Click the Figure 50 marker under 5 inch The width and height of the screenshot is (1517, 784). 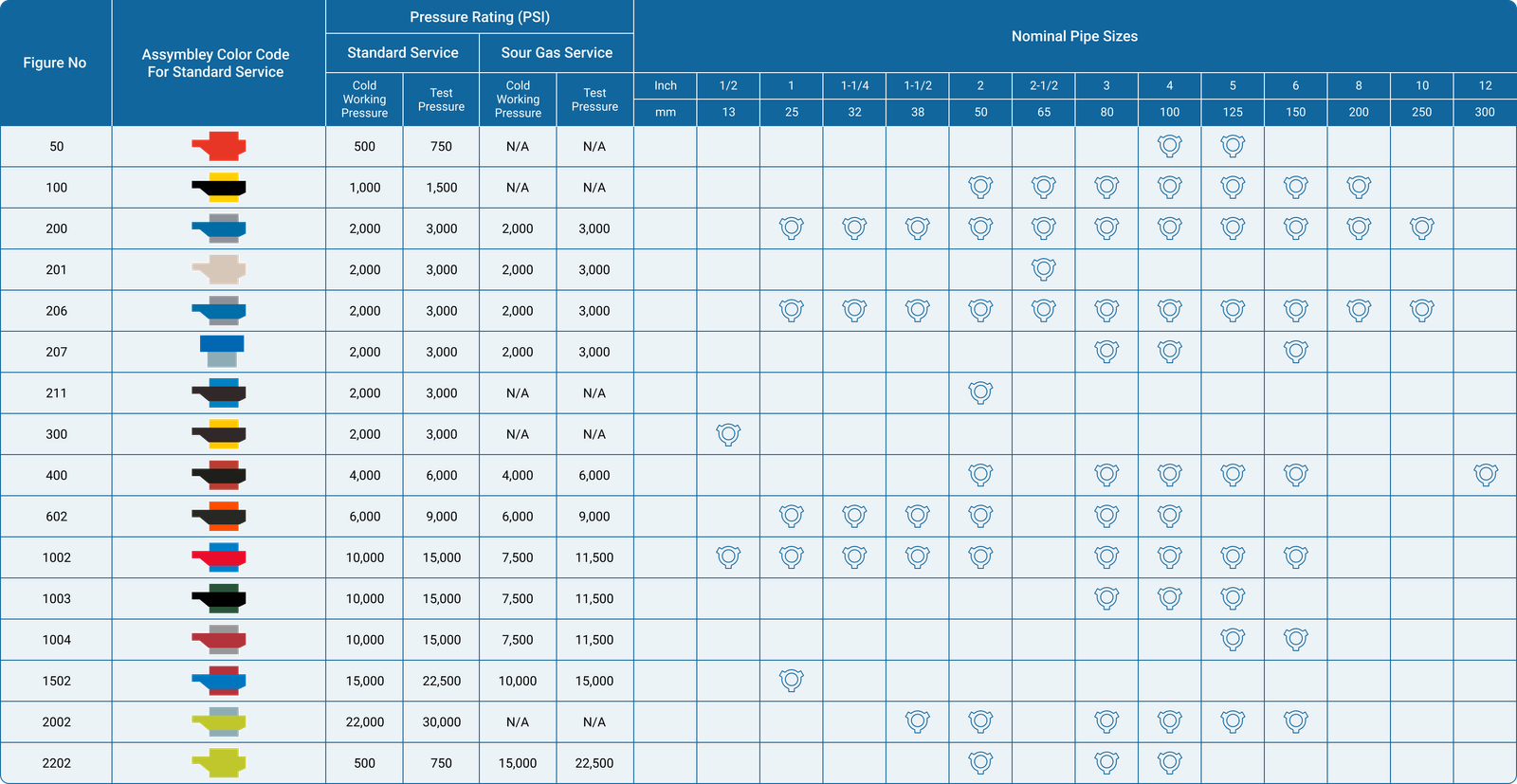click(1232, 145)
